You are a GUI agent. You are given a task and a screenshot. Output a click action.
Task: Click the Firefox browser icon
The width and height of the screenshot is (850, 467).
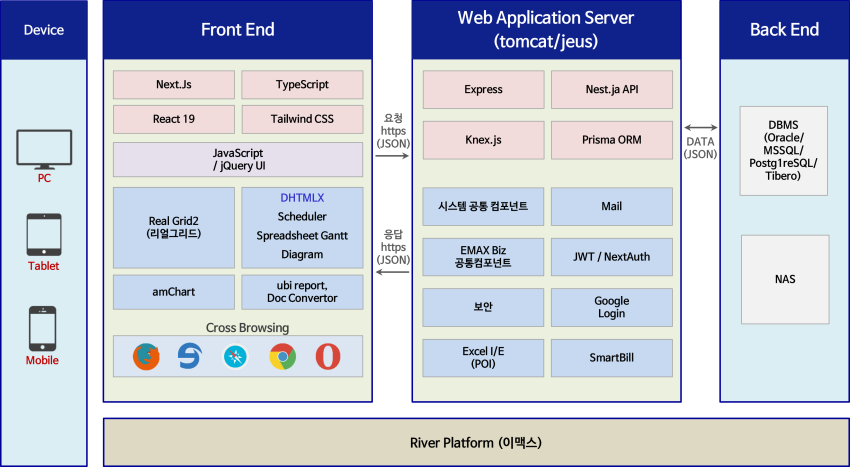[x=146, y=356]
